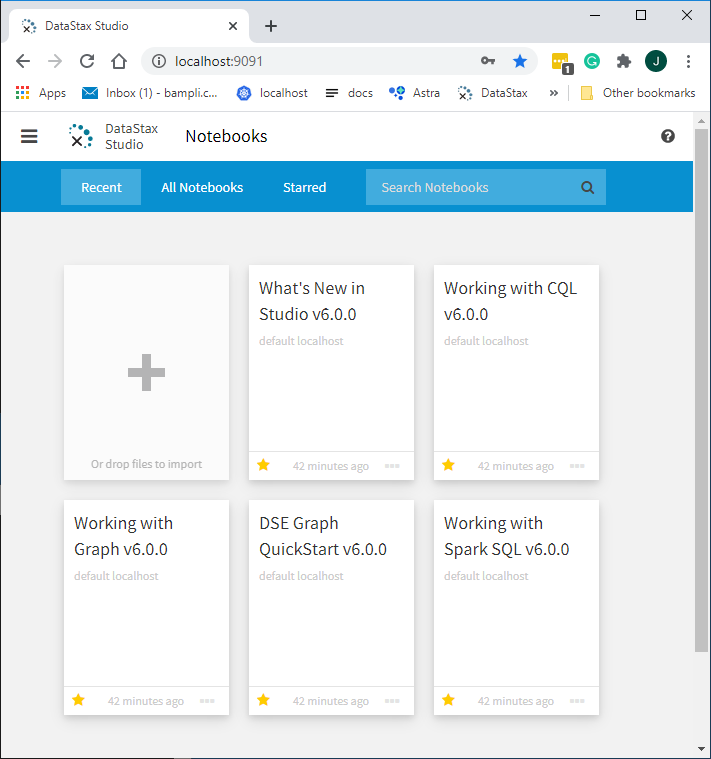Open saved passwords key icon
The width and height of the screenshot is (711, 759).
488,61
